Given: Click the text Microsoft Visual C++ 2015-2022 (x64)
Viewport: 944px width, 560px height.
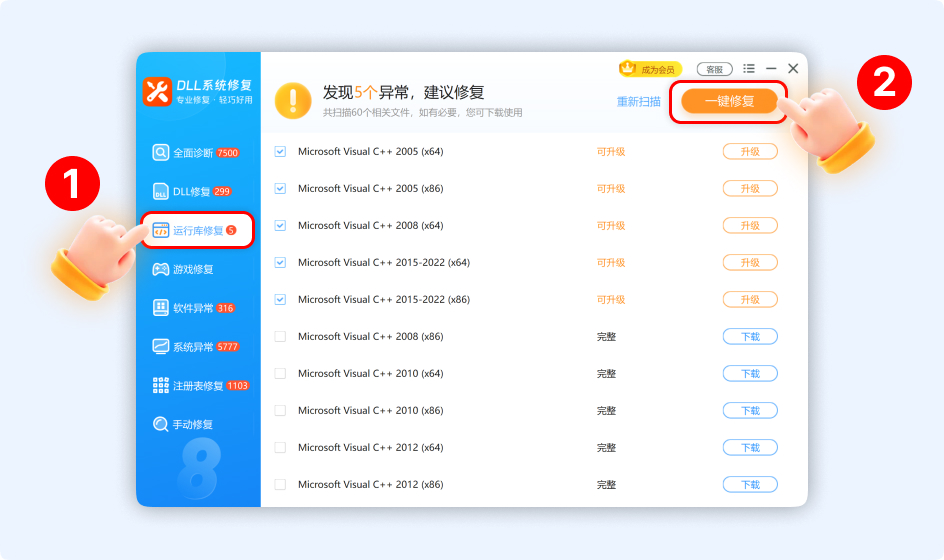Looking at the screenshot, I should 384,263.
